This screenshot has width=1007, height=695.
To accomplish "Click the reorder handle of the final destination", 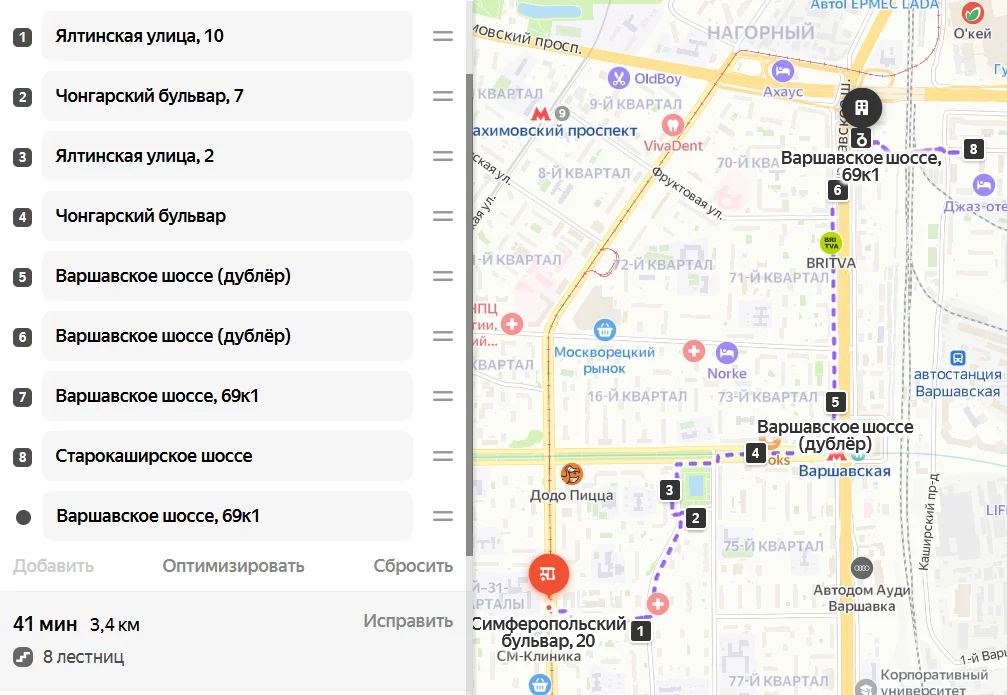I will (442, 516).
